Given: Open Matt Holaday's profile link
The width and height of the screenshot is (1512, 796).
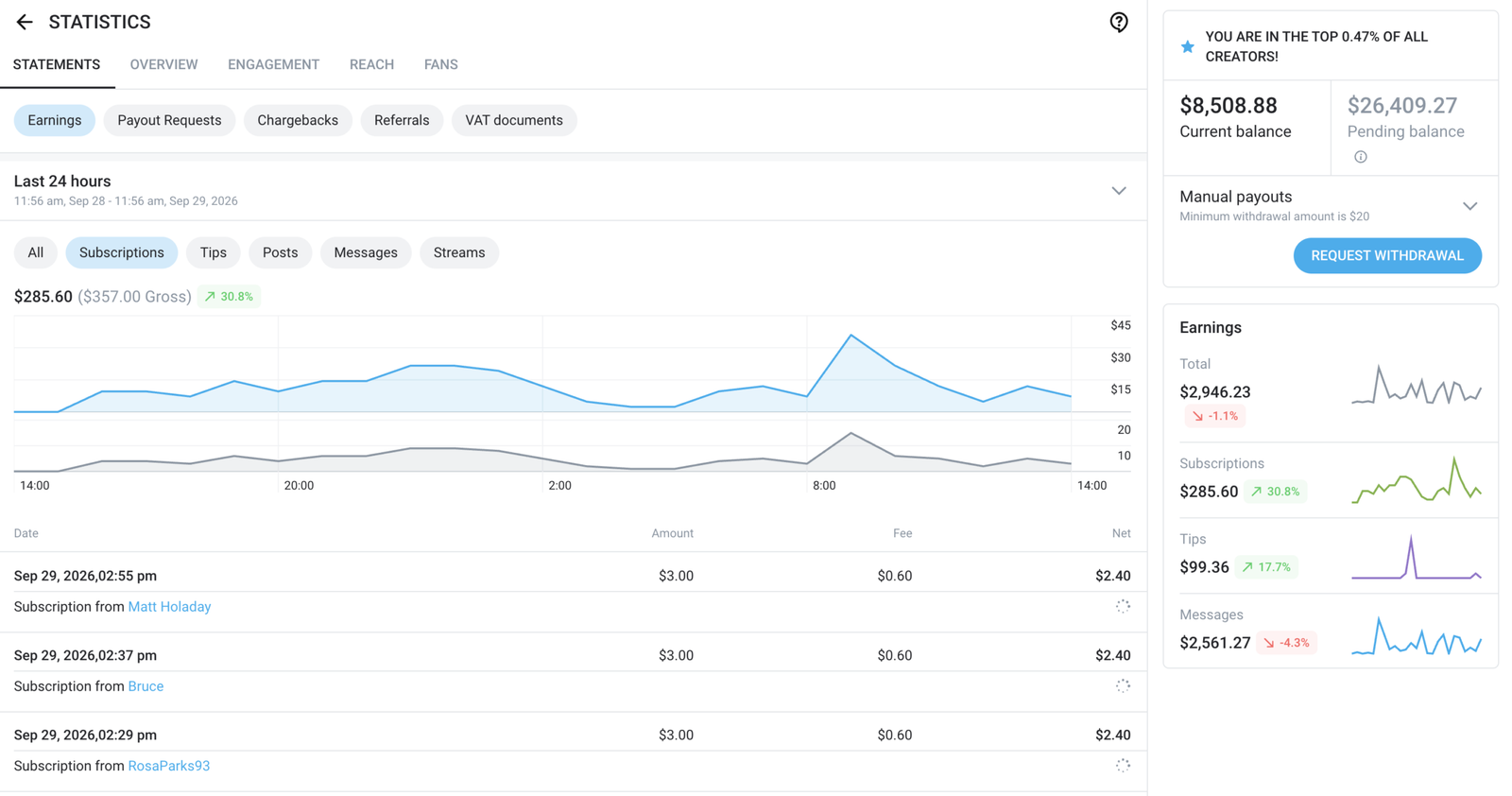Looking at the screenshot, I should (169, 607).
